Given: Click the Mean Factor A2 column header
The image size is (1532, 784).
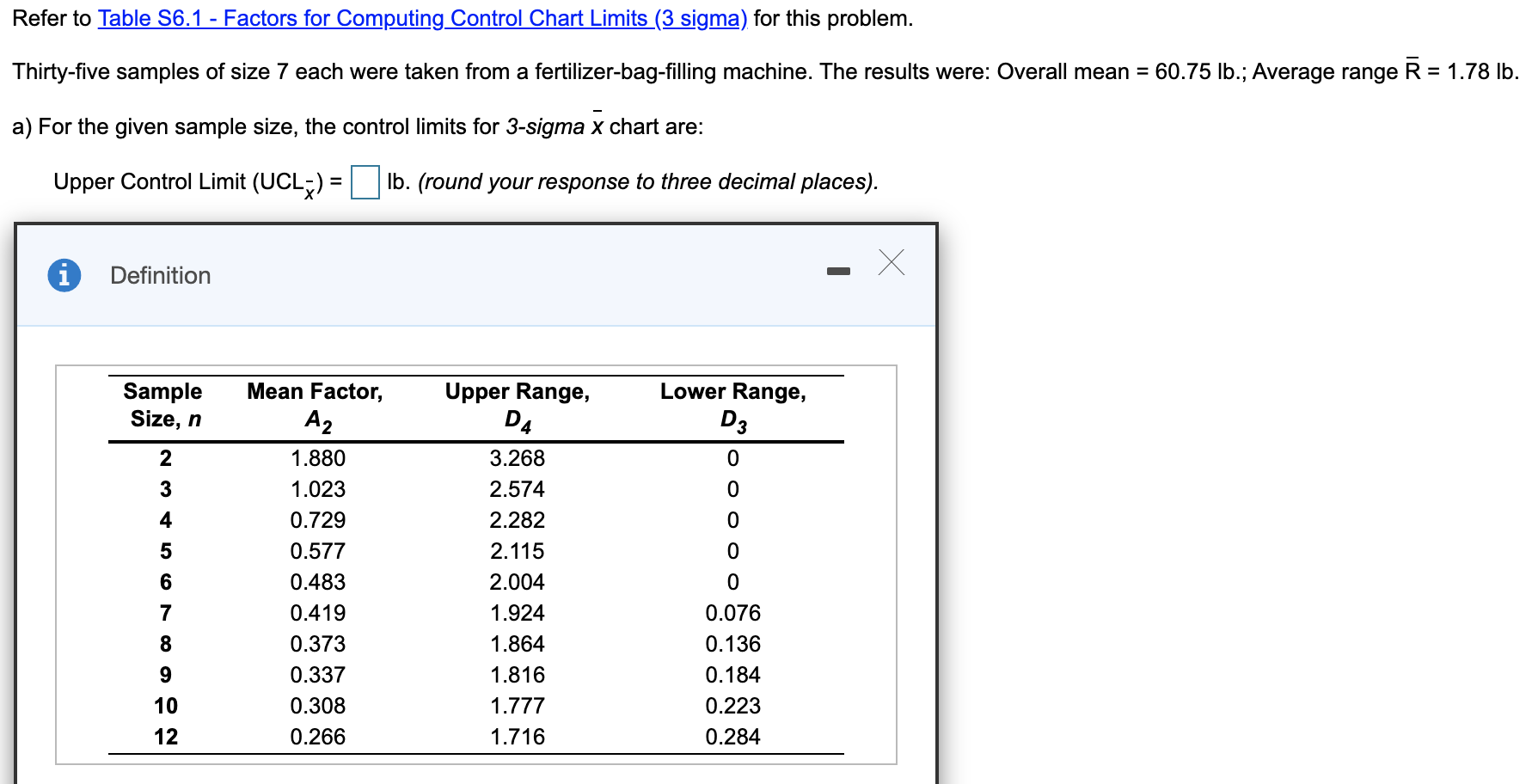Looking at the screenshot, I should pos(315,404).
